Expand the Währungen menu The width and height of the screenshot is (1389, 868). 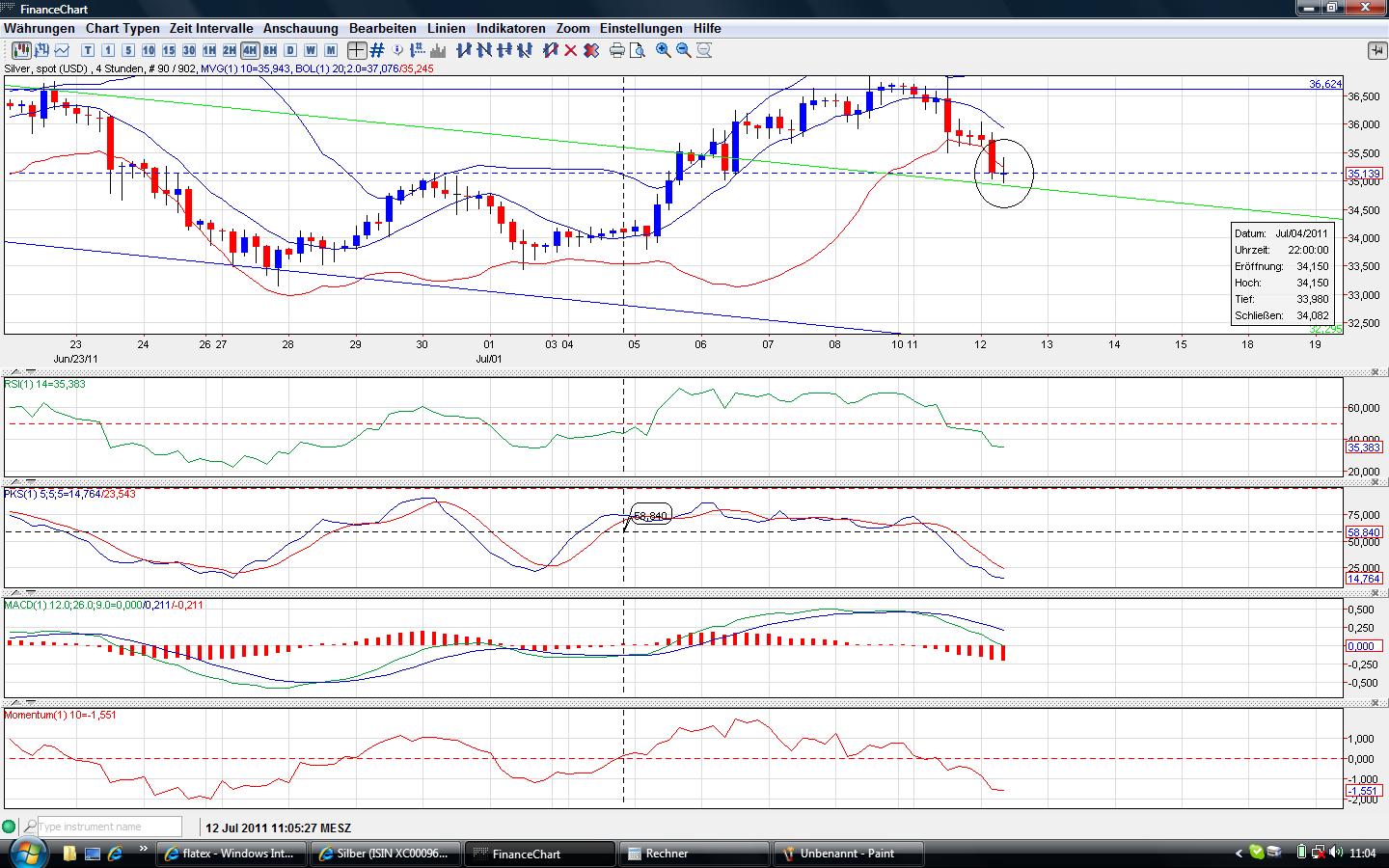coord(39,28)
